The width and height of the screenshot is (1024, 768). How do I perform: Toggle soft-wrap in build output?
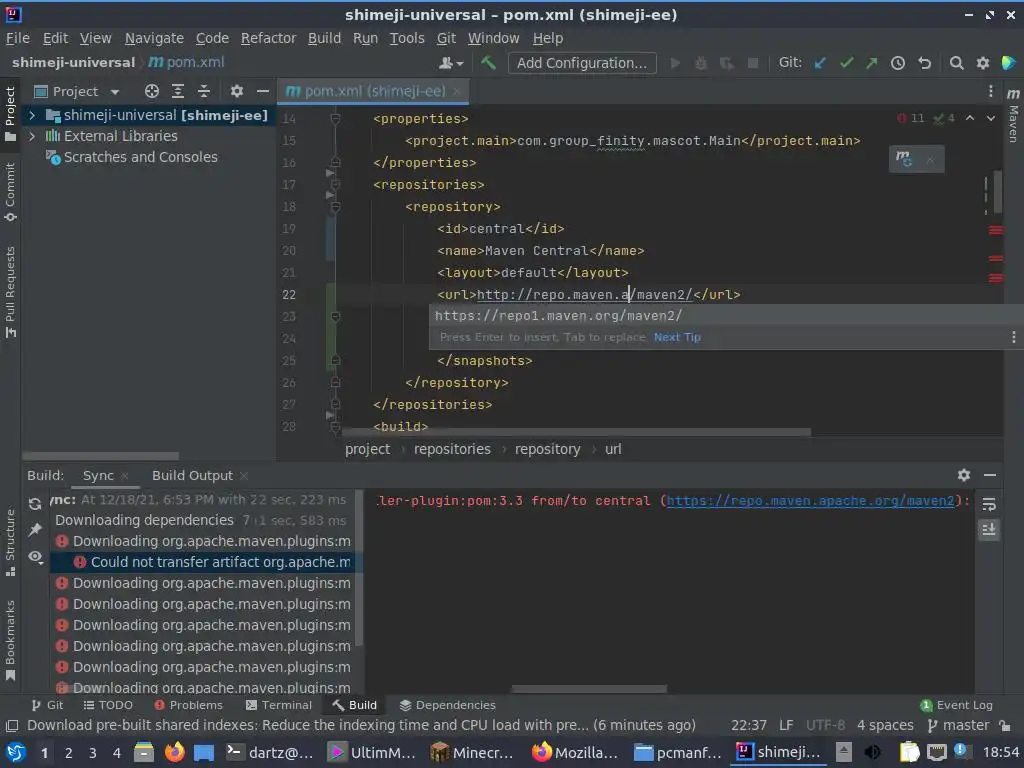pos(989,504)
